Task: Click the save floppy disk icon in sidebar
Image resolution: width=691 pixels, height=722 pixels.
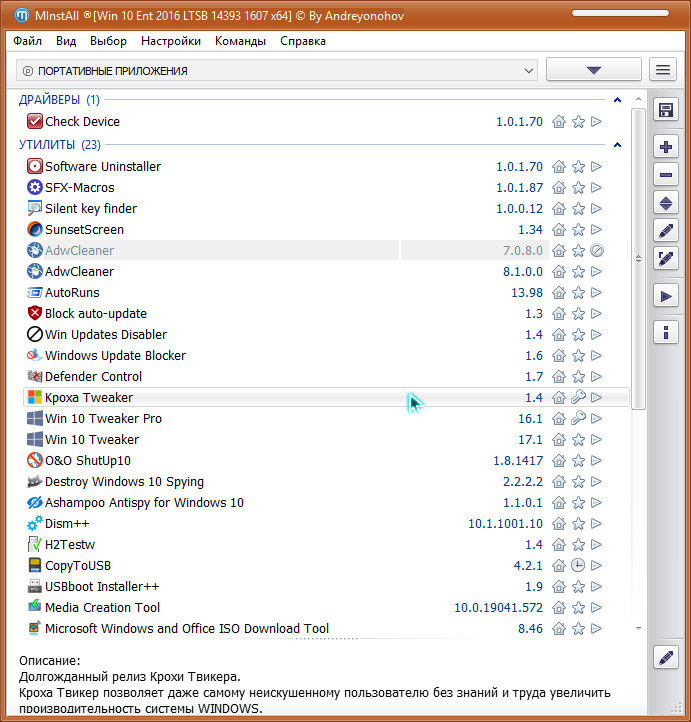Action: [x=666, y=110]
